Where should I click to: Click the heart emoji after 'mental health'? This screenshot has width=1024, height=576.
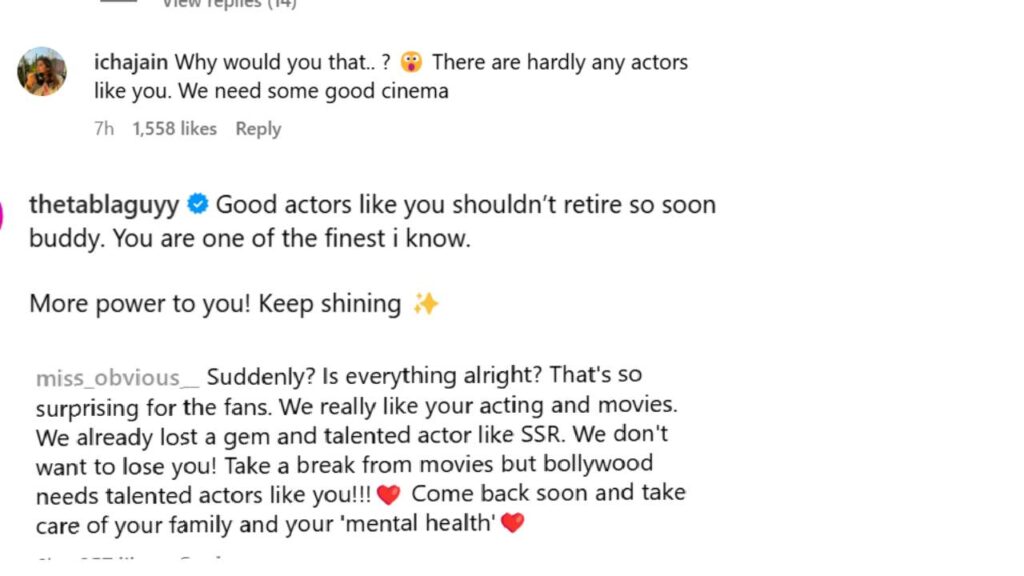coord(512,523)
